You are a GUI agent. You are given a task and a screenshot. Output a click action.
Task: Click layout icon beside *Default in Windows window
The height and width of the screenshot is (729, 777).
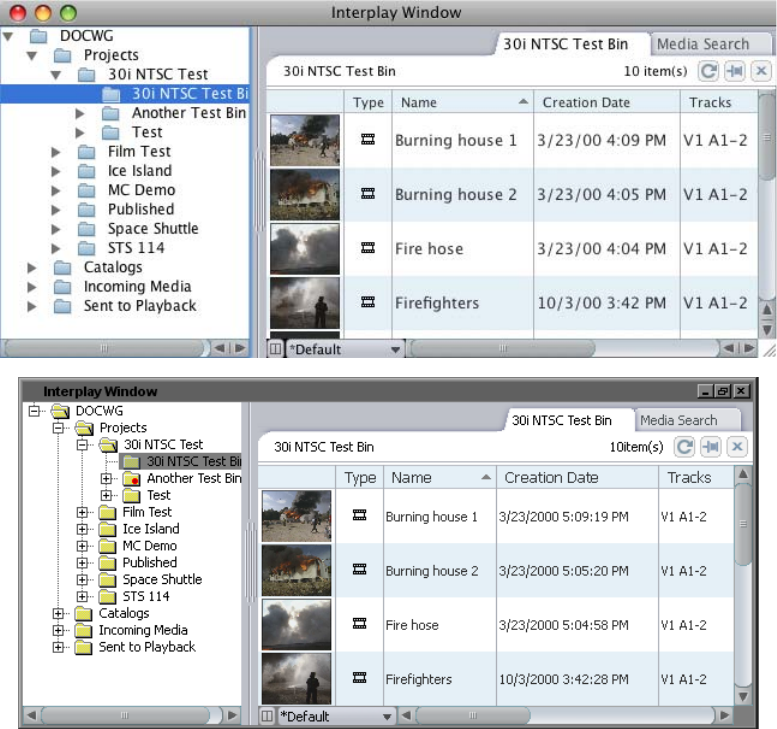pyautogui.click(x=267, y=716)
